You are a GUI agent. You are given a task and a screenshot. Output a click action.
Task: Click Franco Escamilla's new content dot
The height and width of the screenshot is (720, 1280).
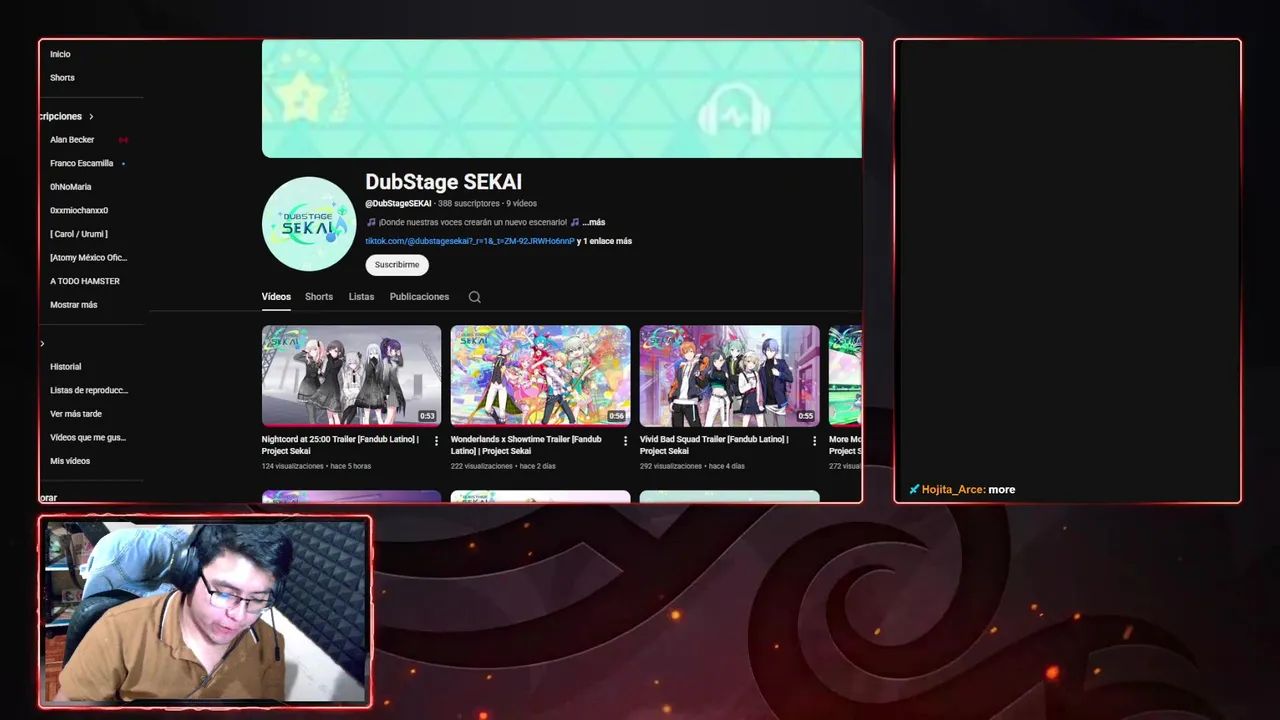click(123, 163)
